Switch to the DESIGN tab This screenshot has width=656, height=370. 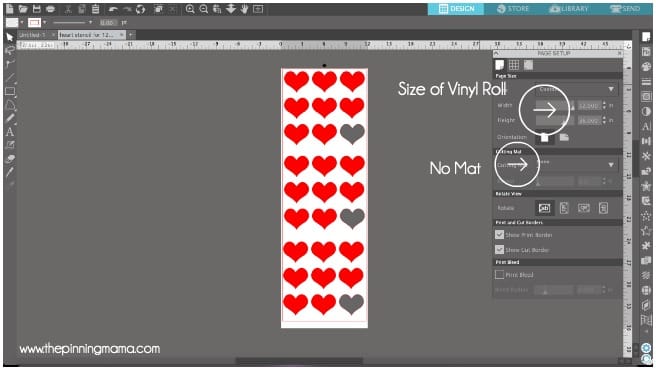456,9
